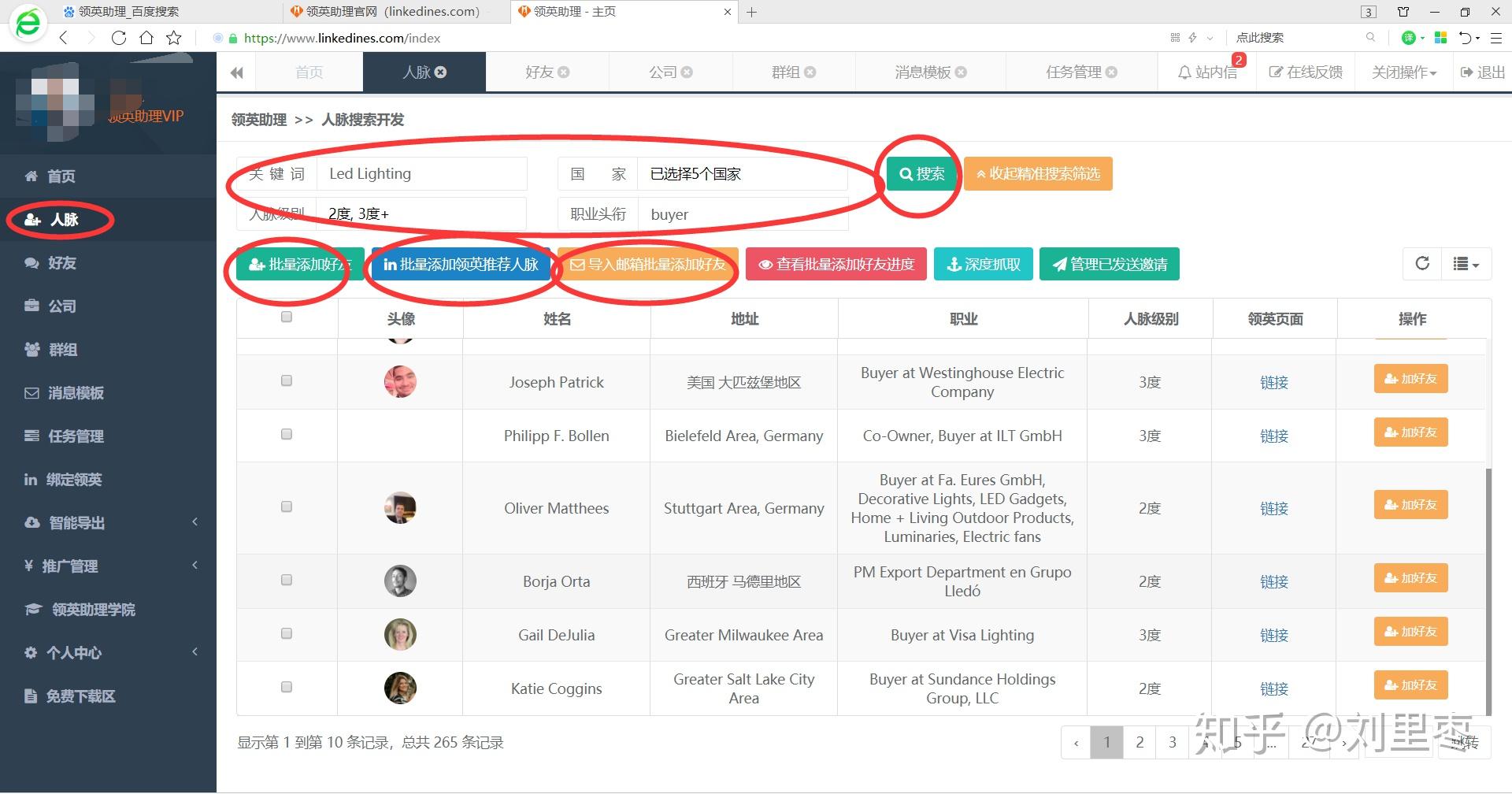The width and height of the screenshot is (1512, 794).
Task: Switch to the 首页 tab
Action: 309,72
